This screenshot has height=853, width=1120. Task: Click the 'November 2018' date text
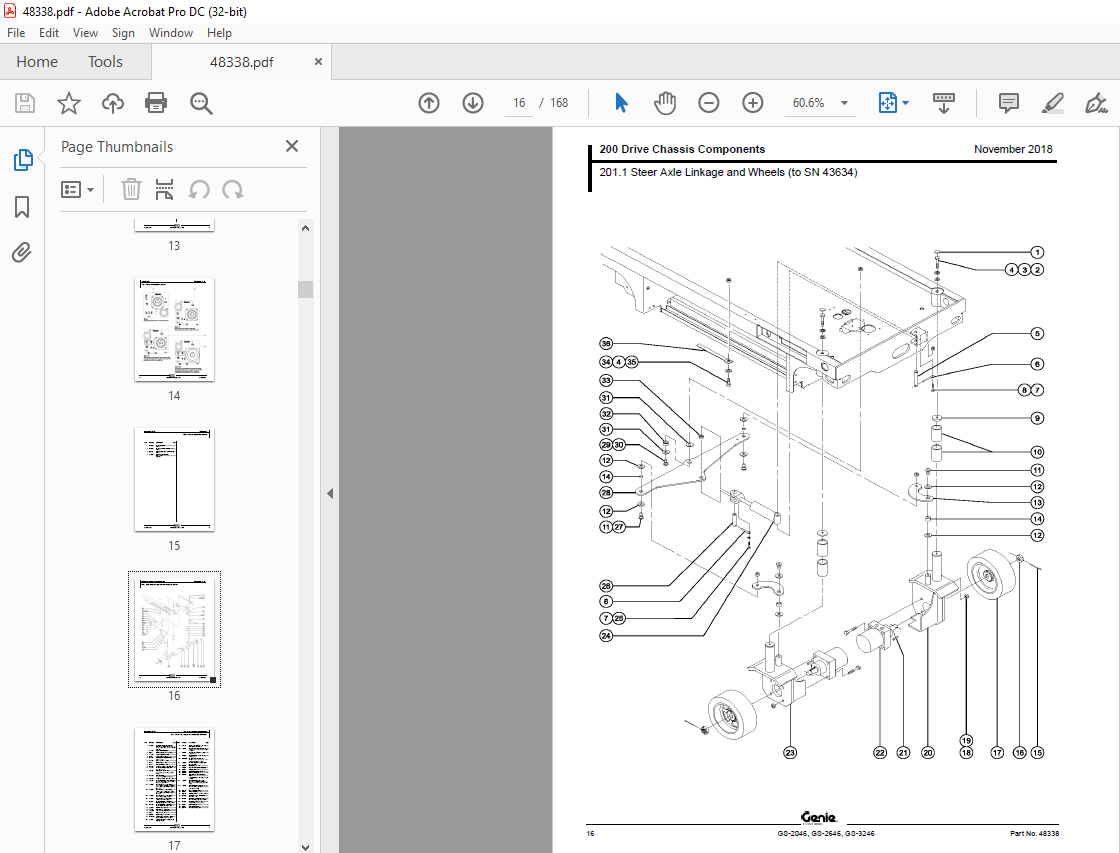coord(1013,149)
